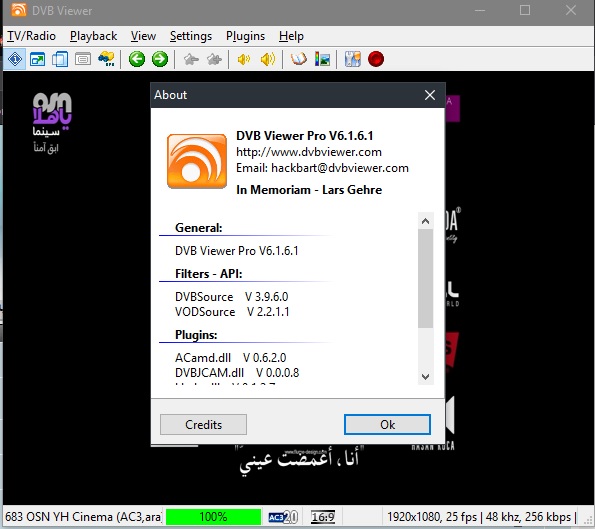Minimize the DVB Viewer window
The height and width of the screenshot is (529, 595).
click(480, 10)
